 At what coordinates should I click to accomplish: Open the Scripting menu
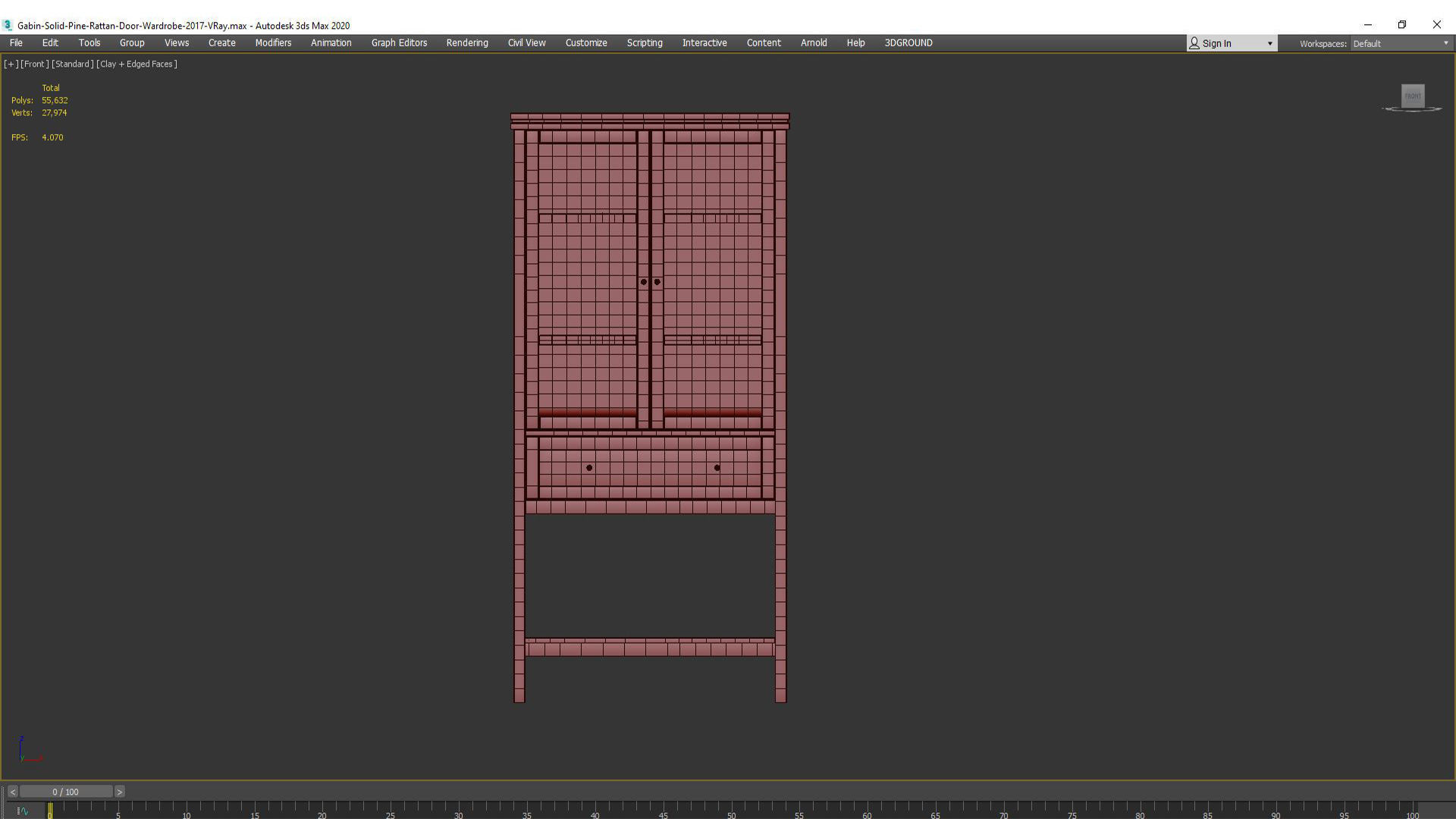click(644, 42)
